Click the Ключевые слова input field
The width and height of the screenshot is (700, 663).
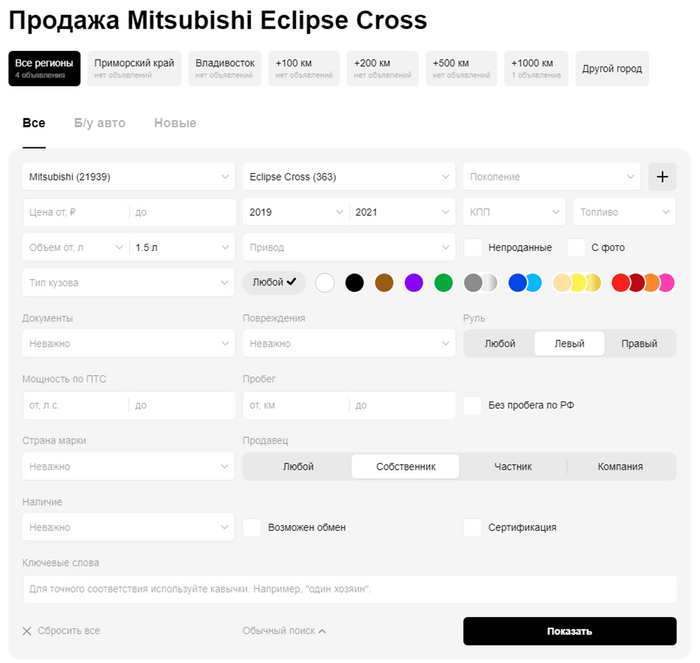[350, 589]
